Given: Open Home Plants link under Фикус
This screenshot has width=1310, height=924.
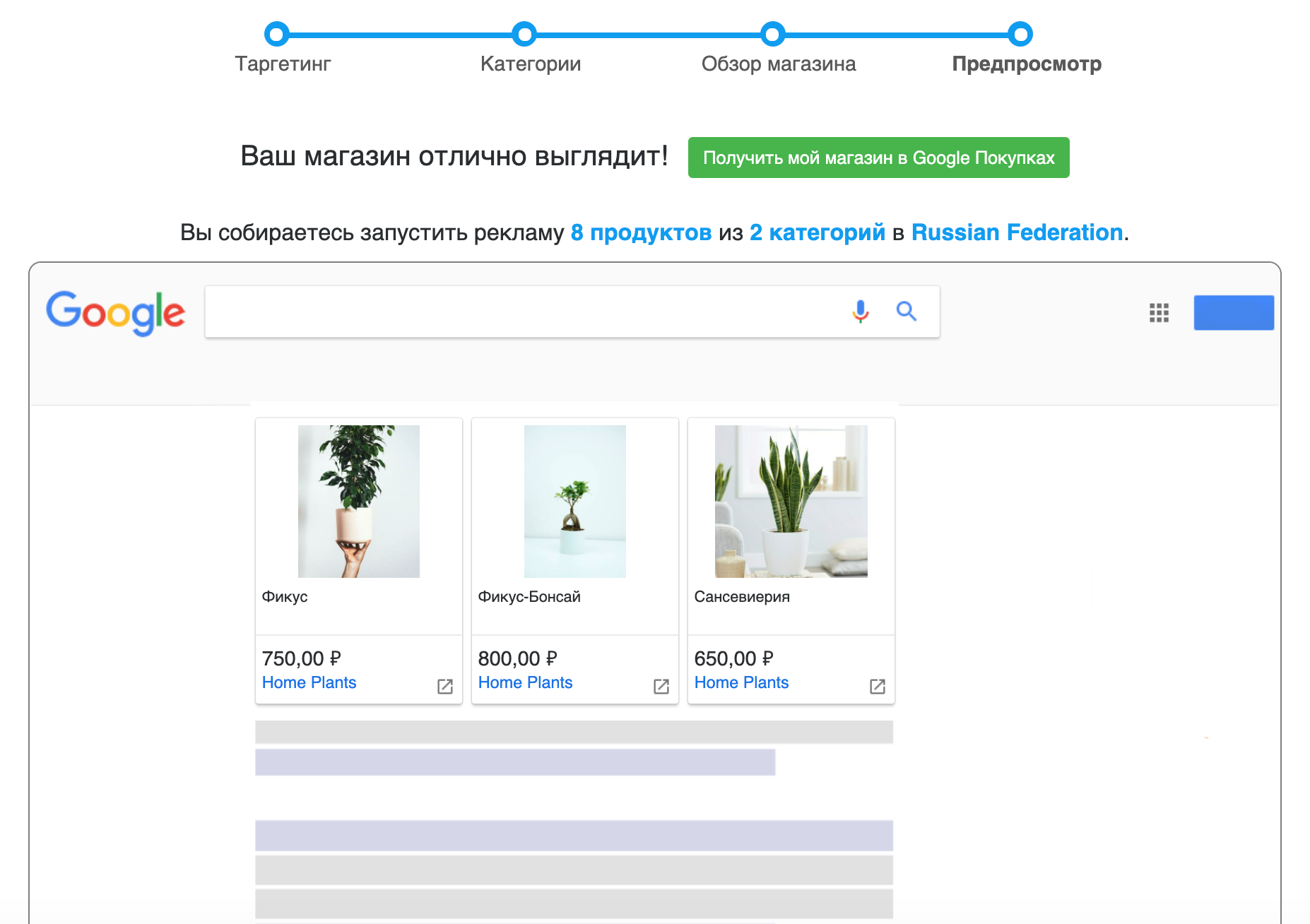Looking at the screenshot, I should point(309,682).
